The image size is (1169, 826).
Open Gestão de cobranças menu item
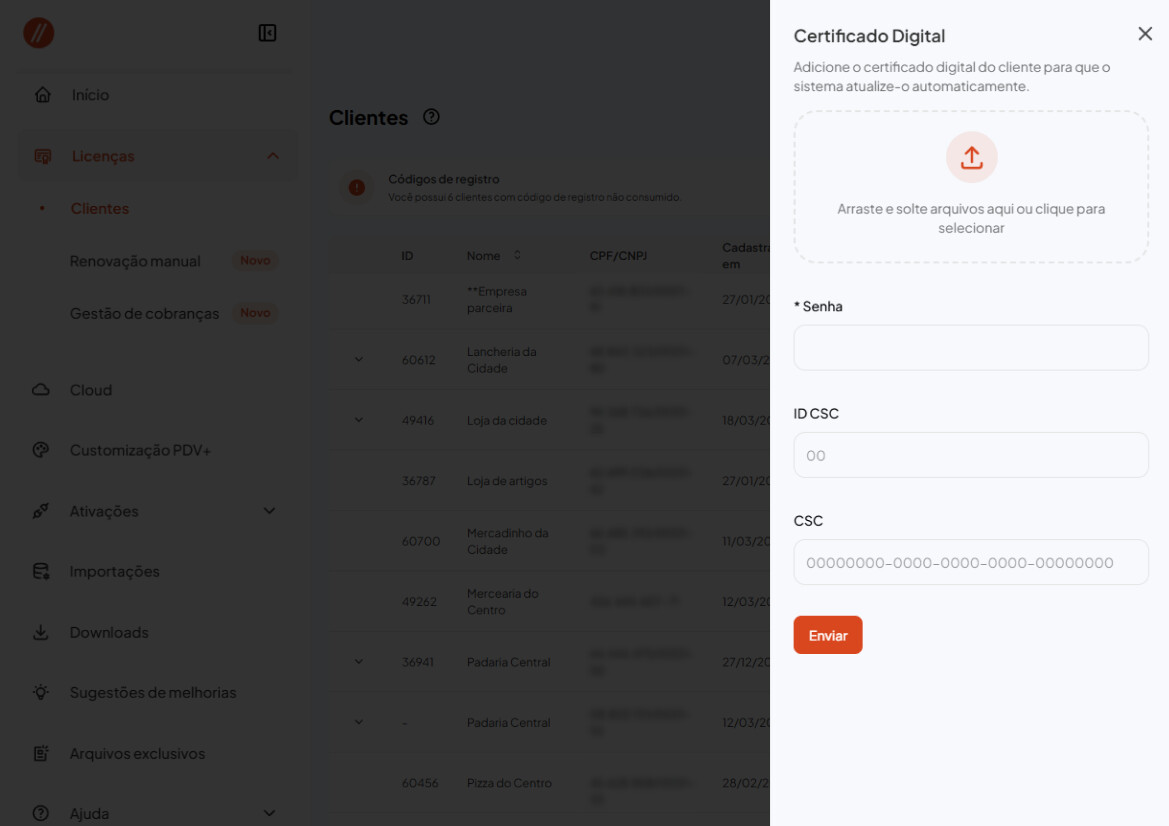144,313
